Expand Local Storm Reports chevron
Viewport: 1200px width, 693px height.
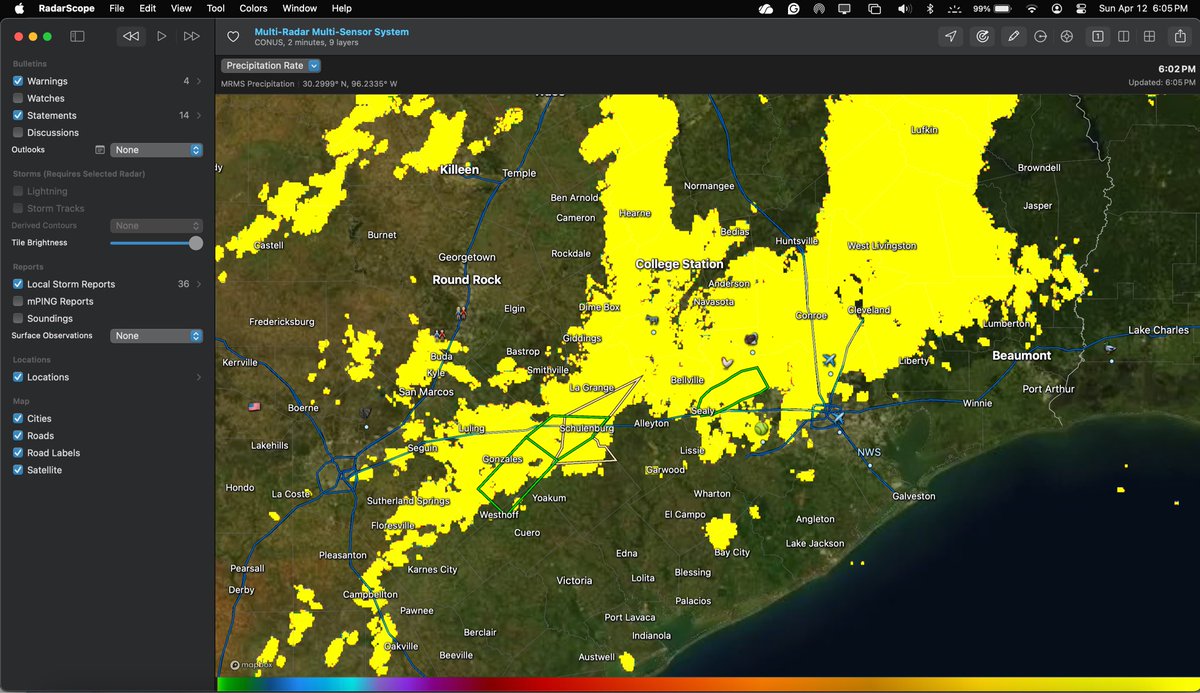198,284
